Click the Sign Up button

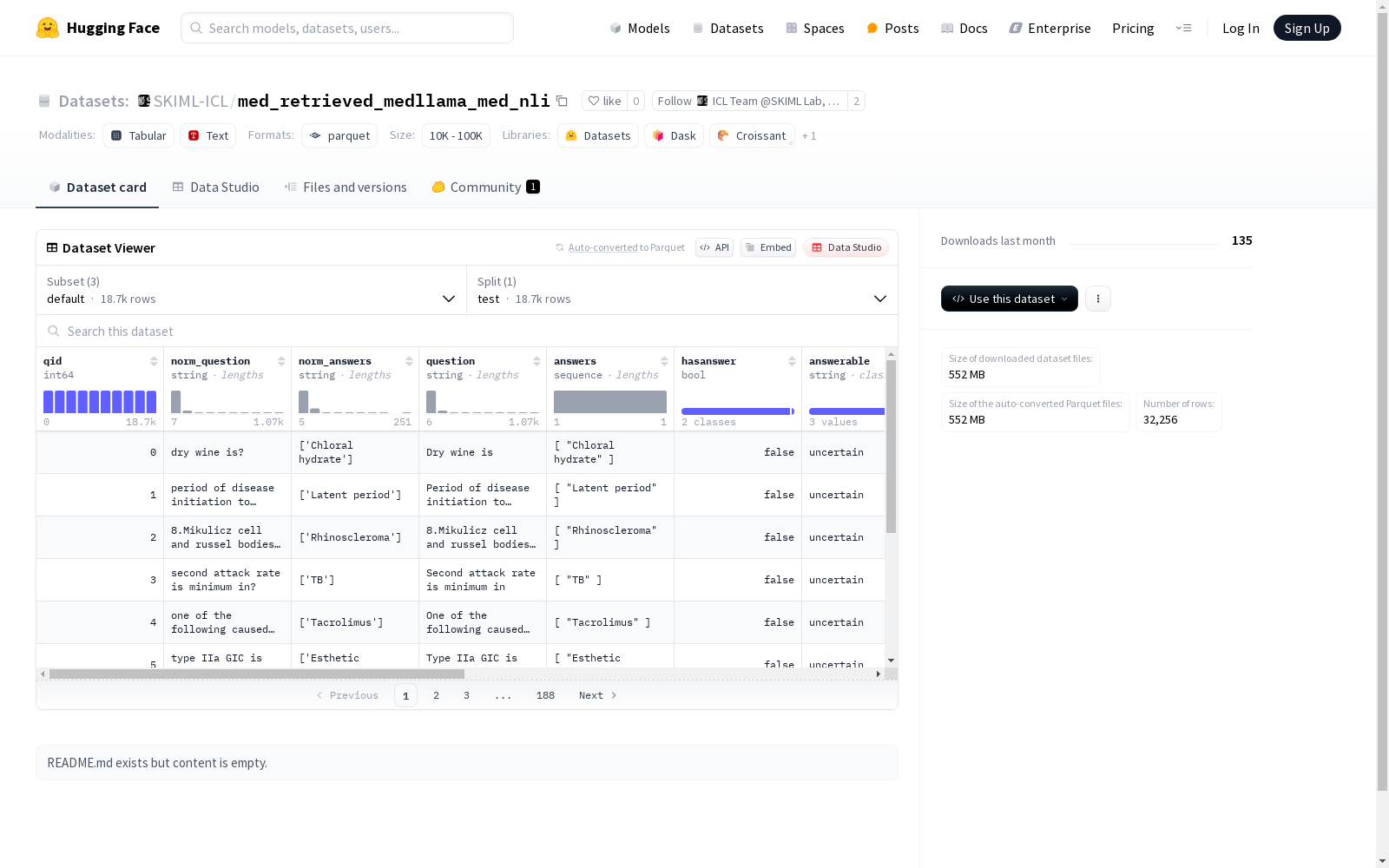tap(1307, 28)
